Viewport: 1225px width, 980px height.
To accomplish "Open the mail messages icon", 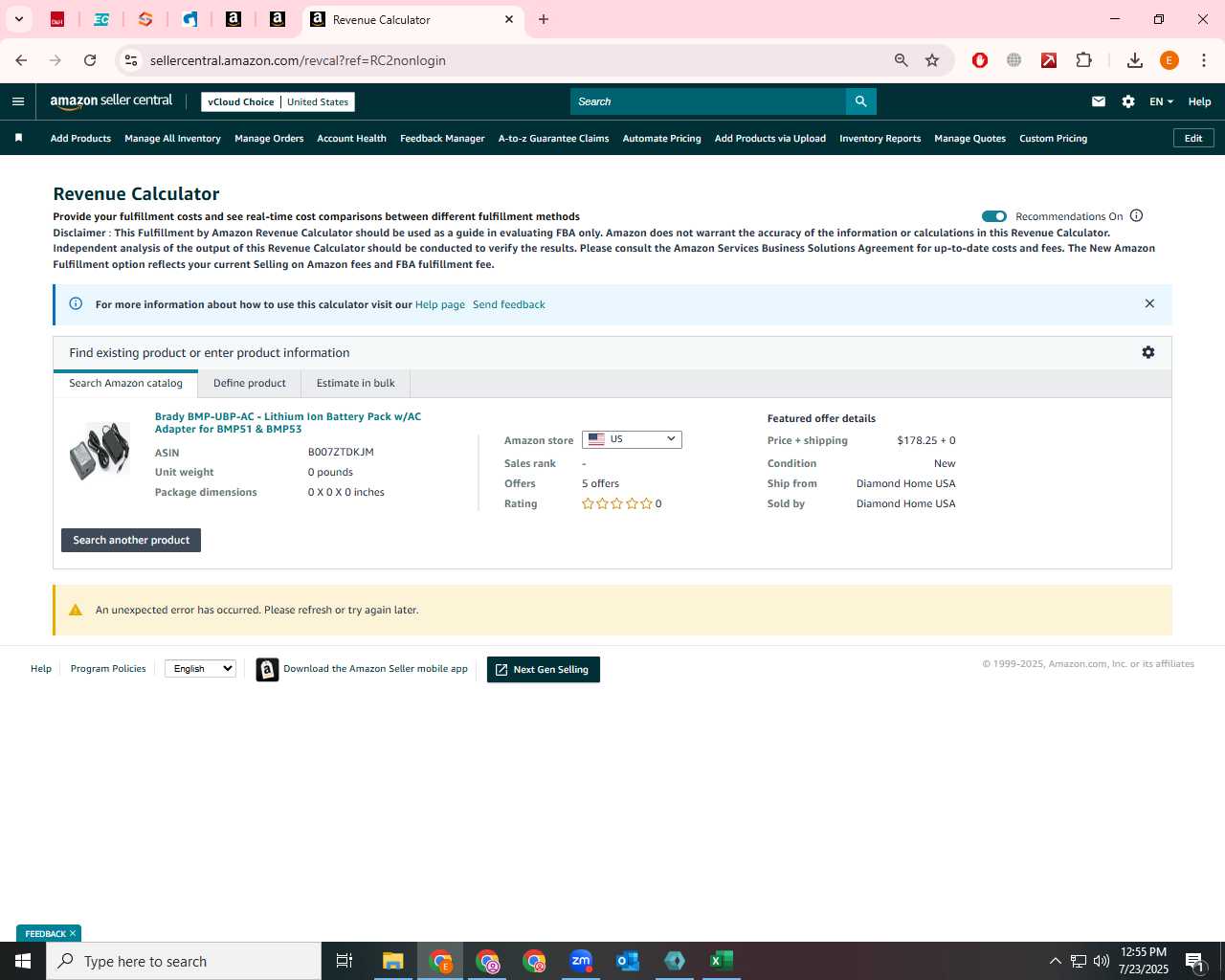I will 1099,101.
